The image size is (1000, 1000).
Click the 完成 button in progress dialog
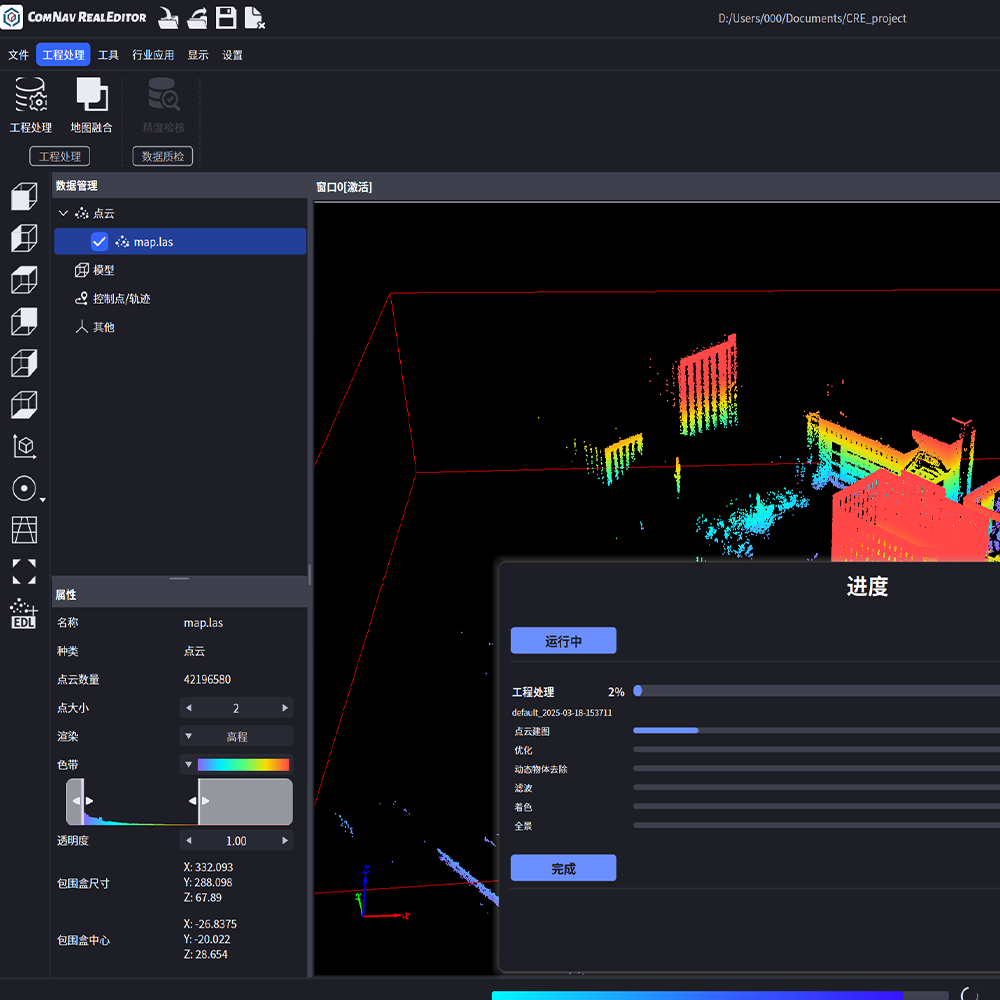pyautogui.click(x=563, y=868)
